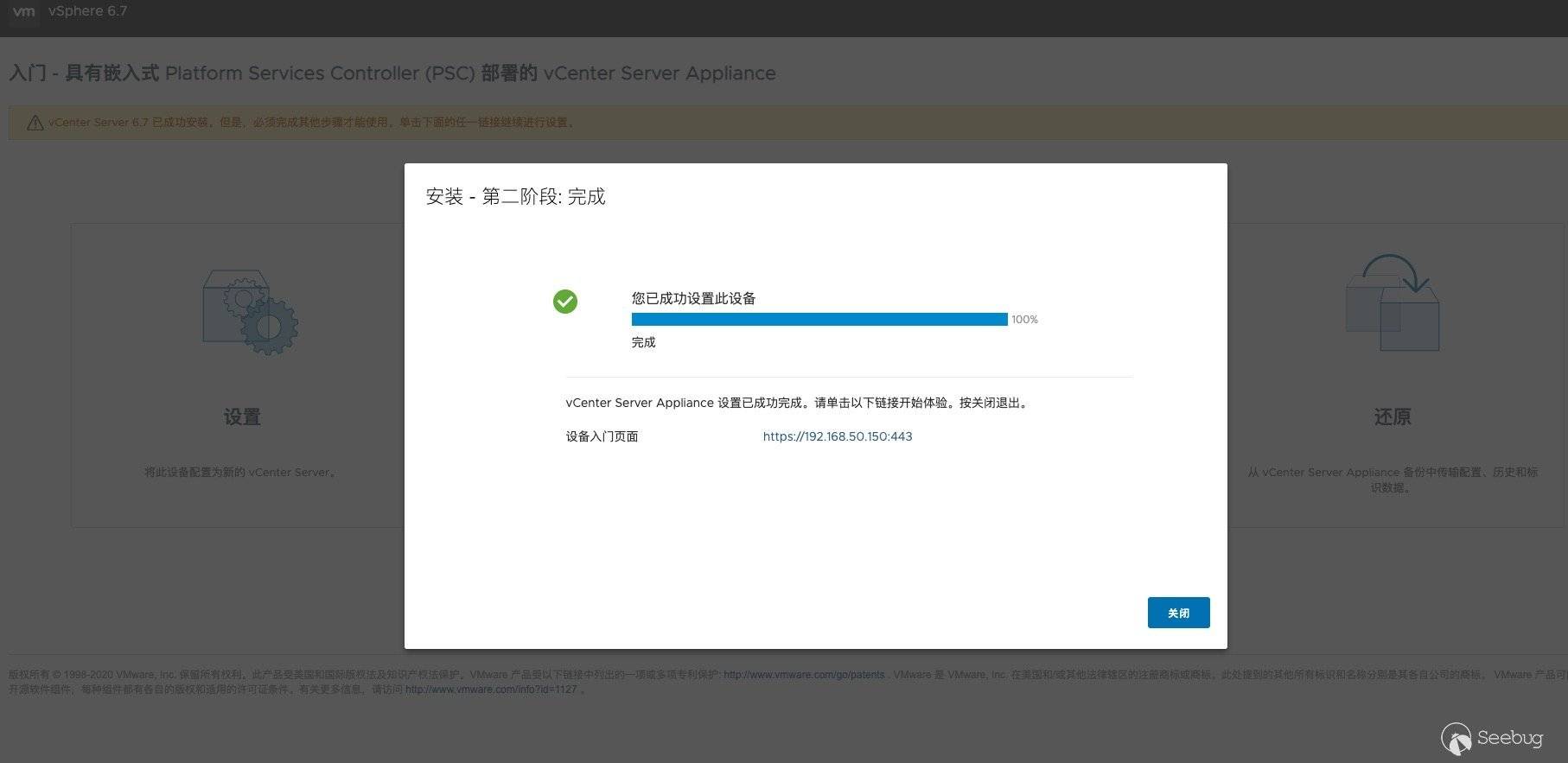Click the warning triangle icon in banner
Viewport: 1568px width, 763px height.
pos(35,123)
